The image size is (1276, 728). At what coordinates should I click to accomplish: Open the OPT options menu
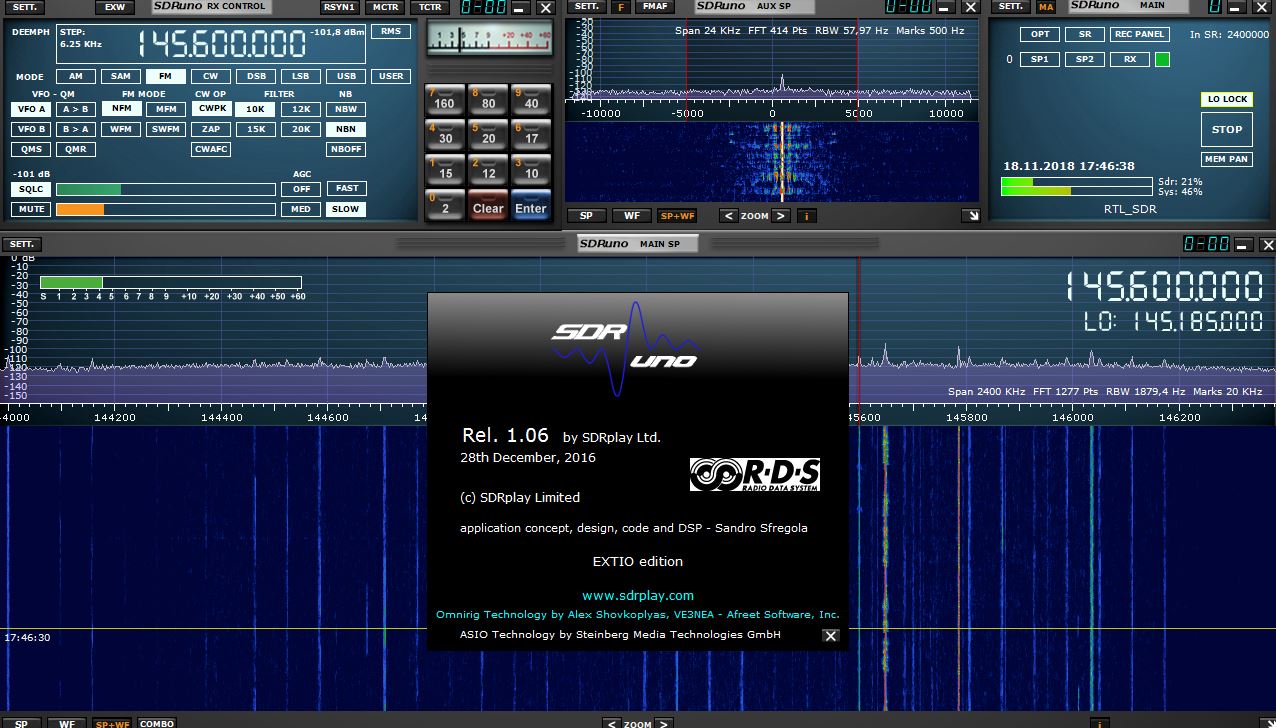[x=1040, y=34]
